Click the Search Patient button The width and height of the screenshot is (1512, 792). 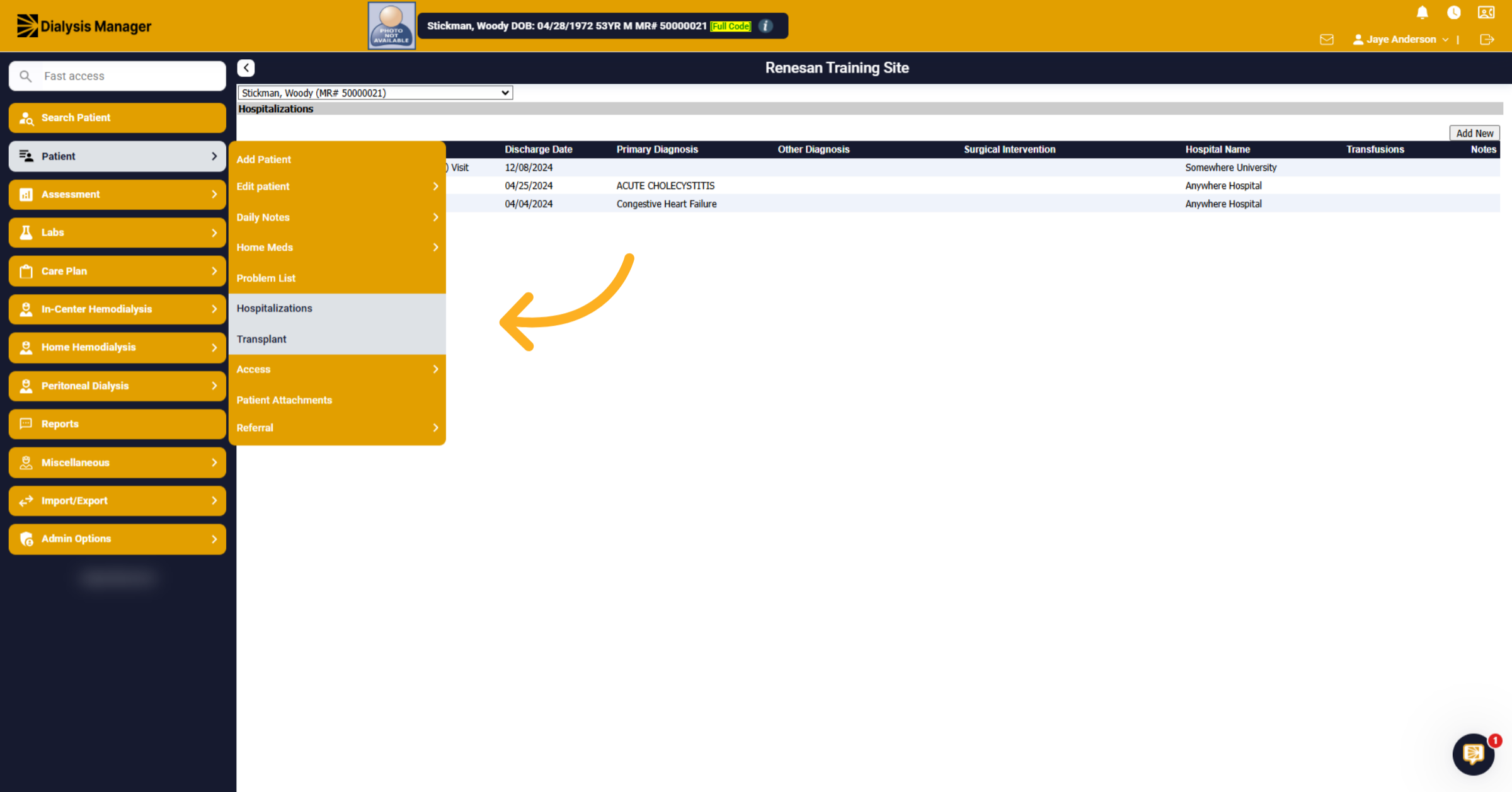pos(117,118)
